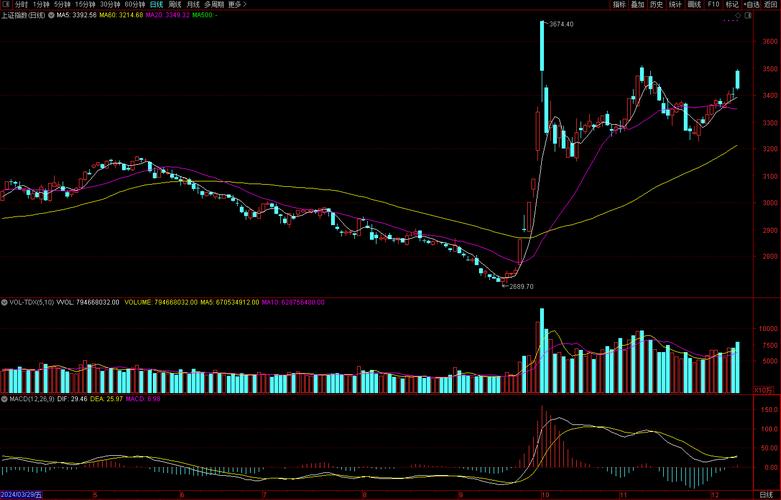The height and width of the screenshot is (500, 781).
Task: Click the collapse icon left of 分时 tab
Action: [5, 5]
